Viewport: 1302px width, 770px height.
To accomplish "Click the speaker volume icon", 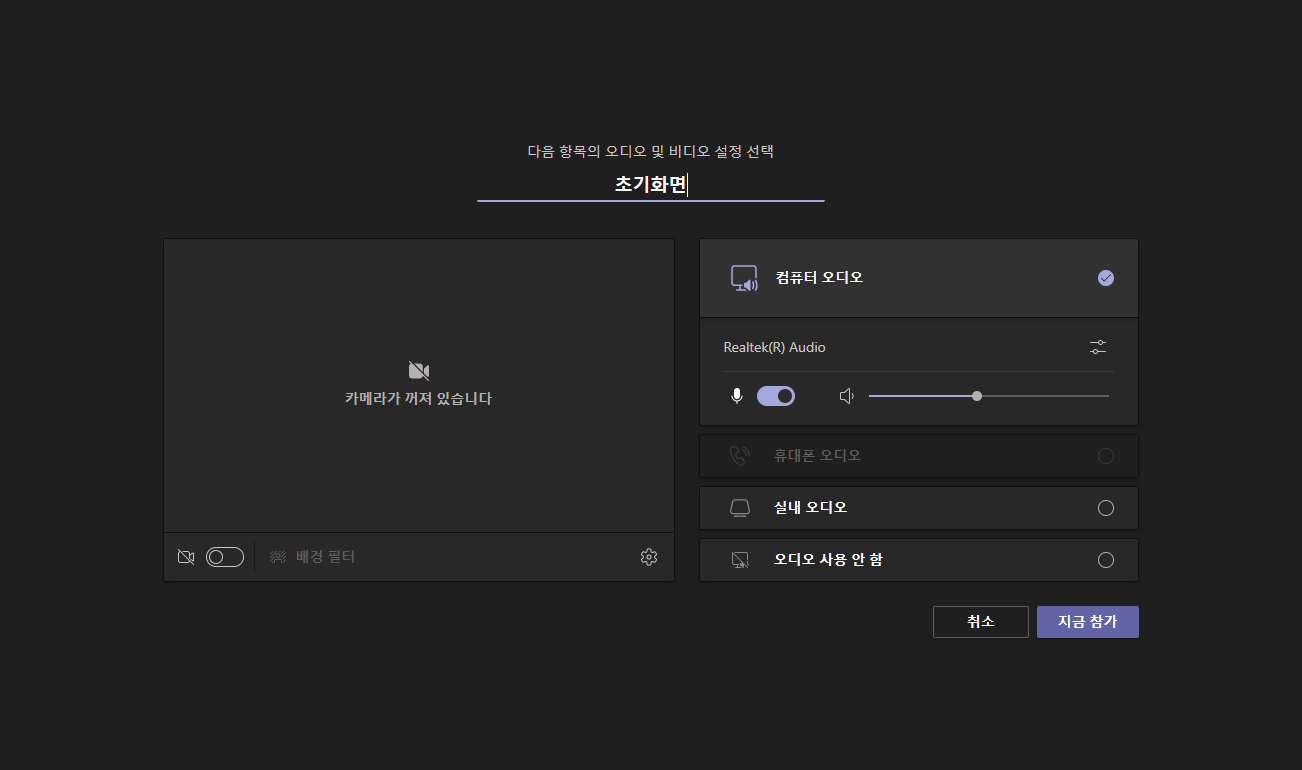I will (846, 395).
